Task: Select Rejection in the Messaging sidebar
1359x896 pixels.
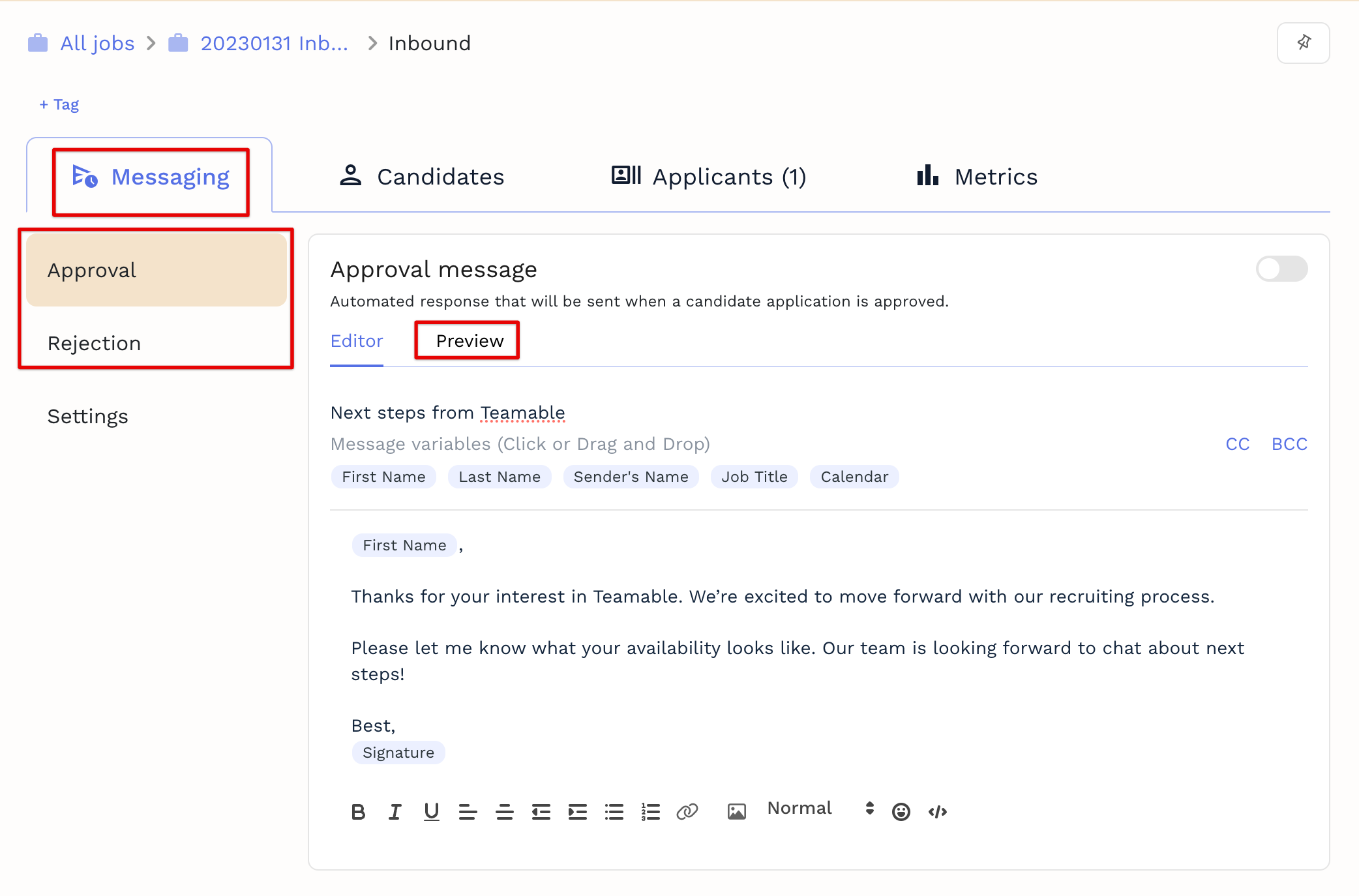Action: click(94, 343)
